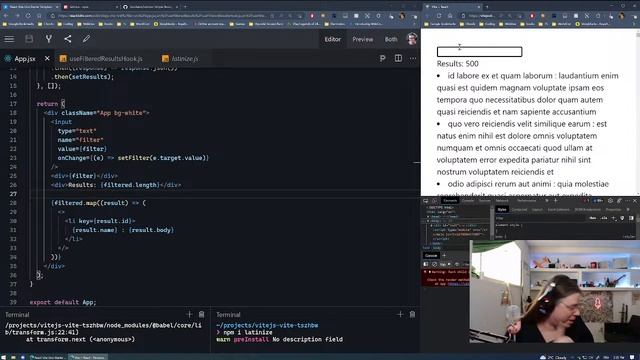This screenshot has height=360, width=640.
Task: Select the Layout pane tab
Action: point(537,210)
